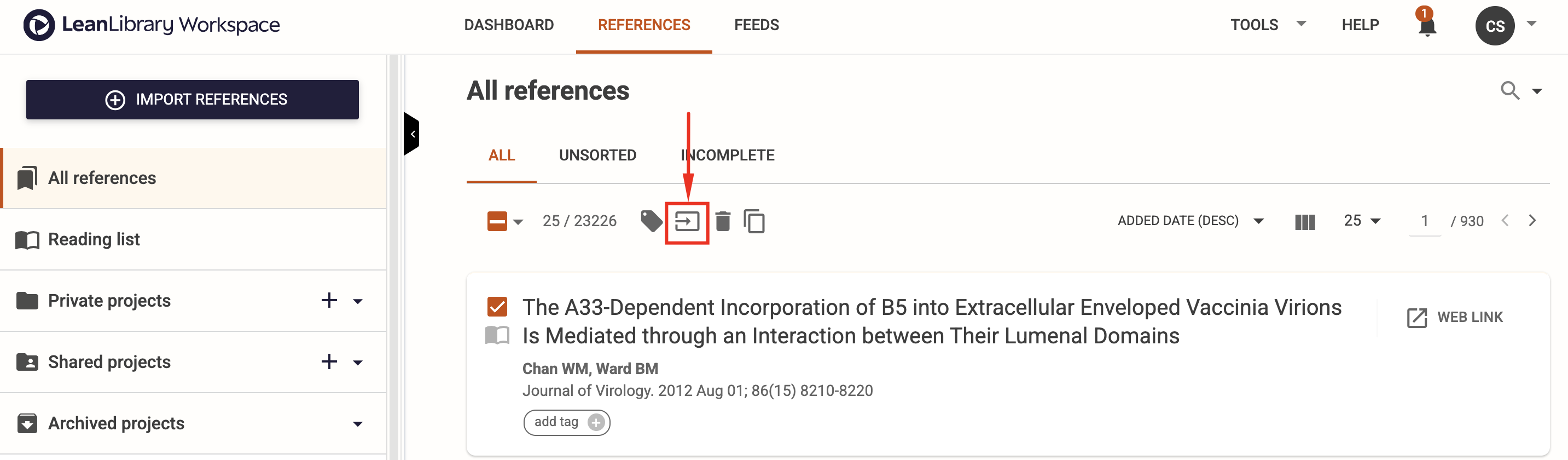Click the column layout view icon

(1305, 222)
